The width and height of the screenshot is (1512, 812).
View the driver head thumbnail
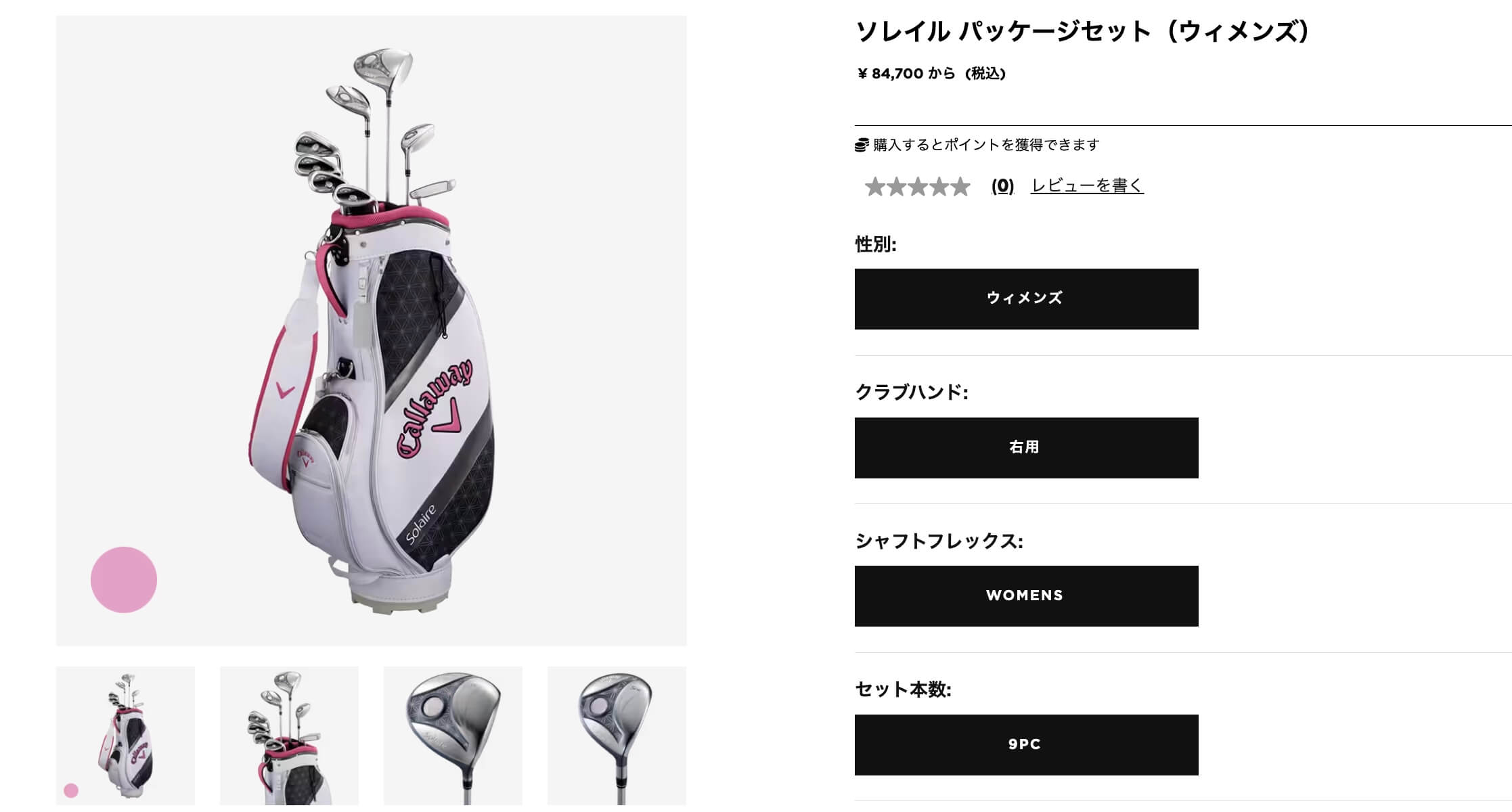453,736
